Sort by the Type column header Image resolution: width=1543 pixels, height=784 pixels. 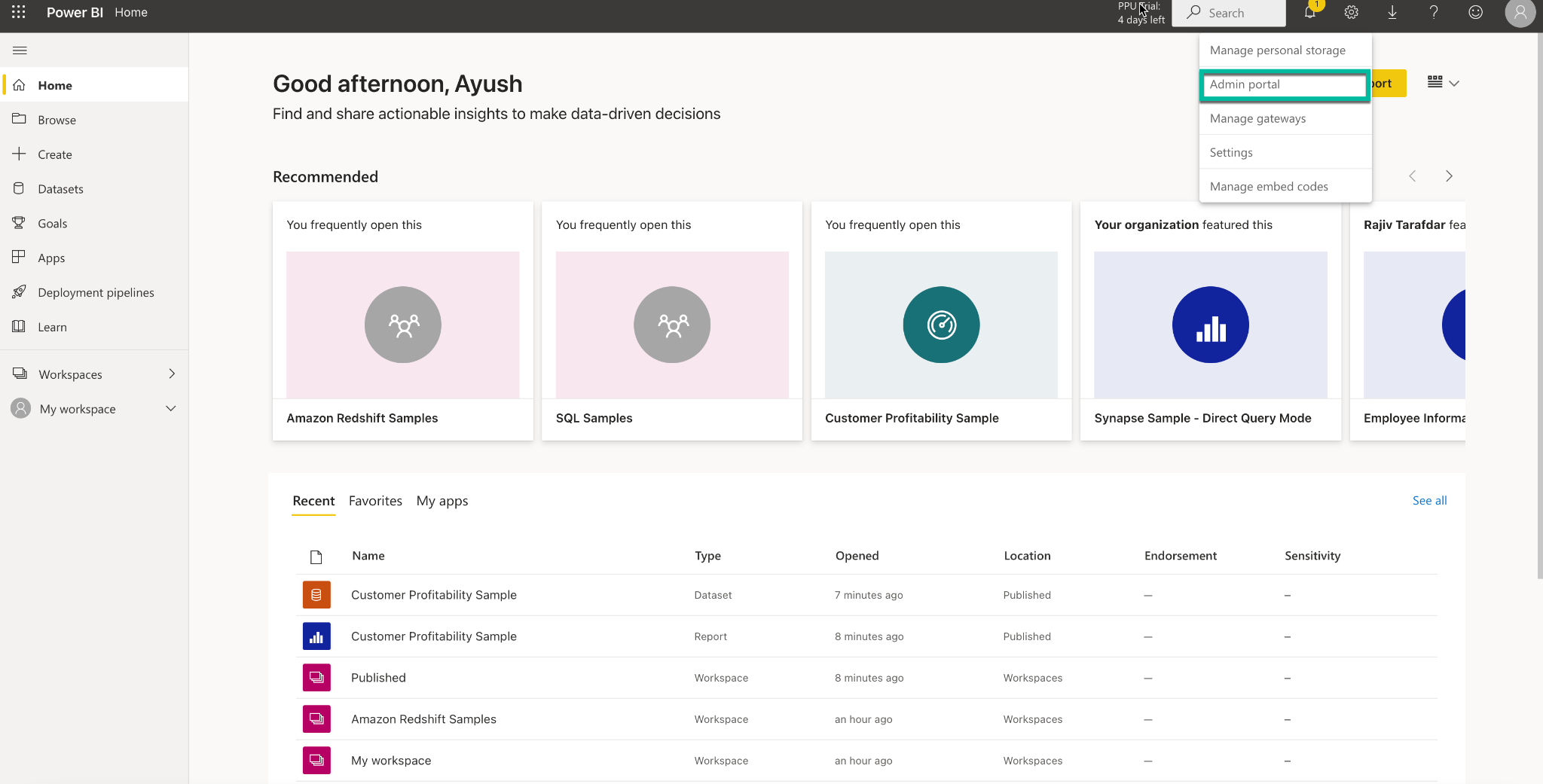[707, 556]
